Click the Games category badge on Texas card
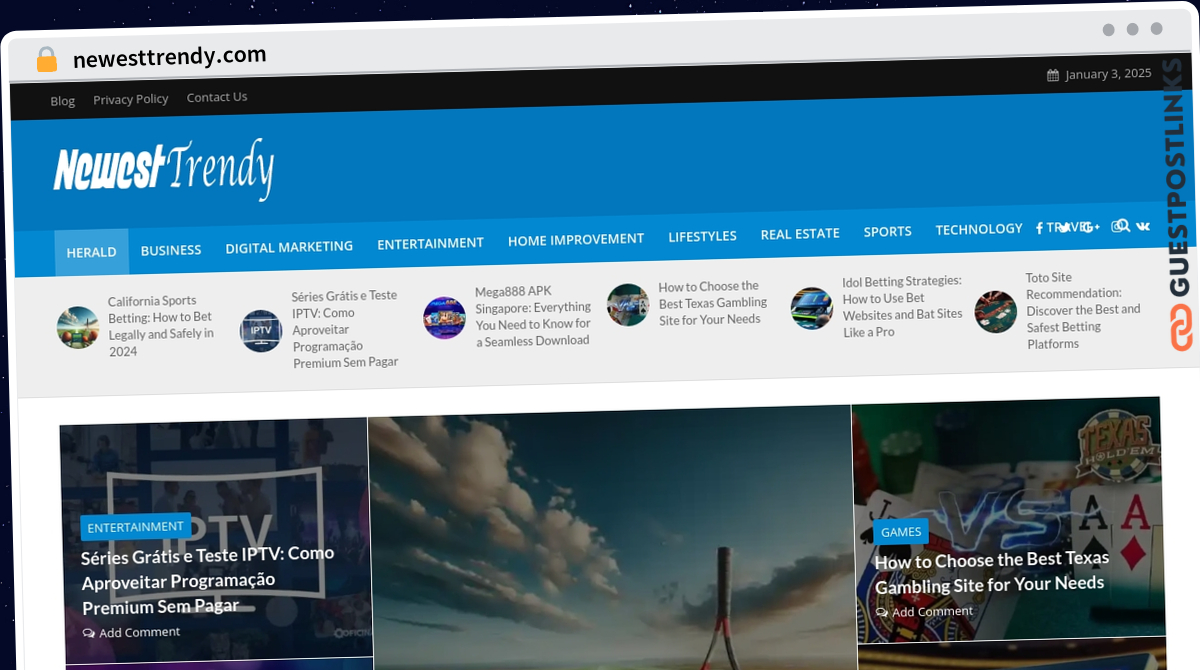 click(901, 532)
